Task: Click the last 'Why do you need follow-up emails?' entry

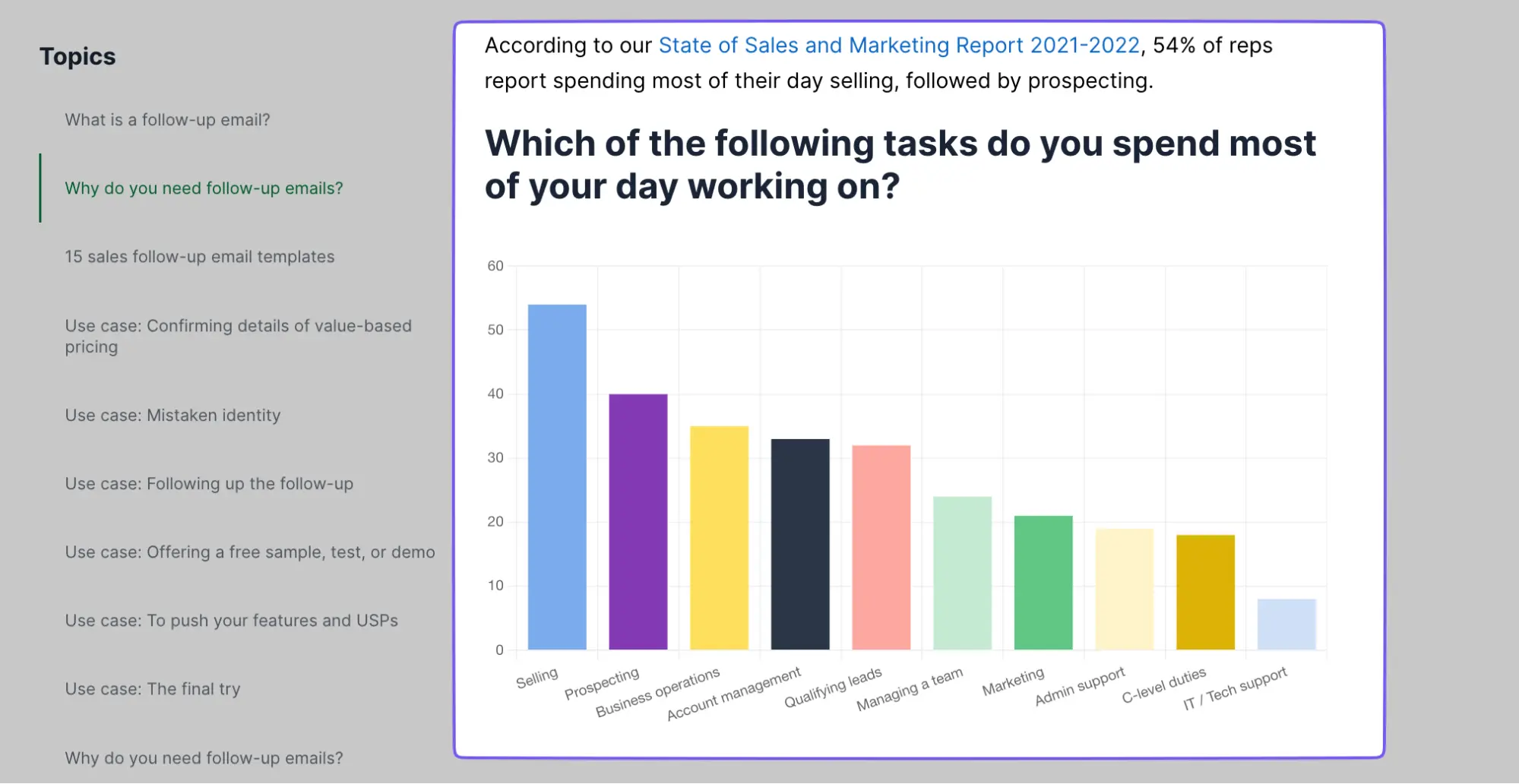Action: (x=204, y=758)
